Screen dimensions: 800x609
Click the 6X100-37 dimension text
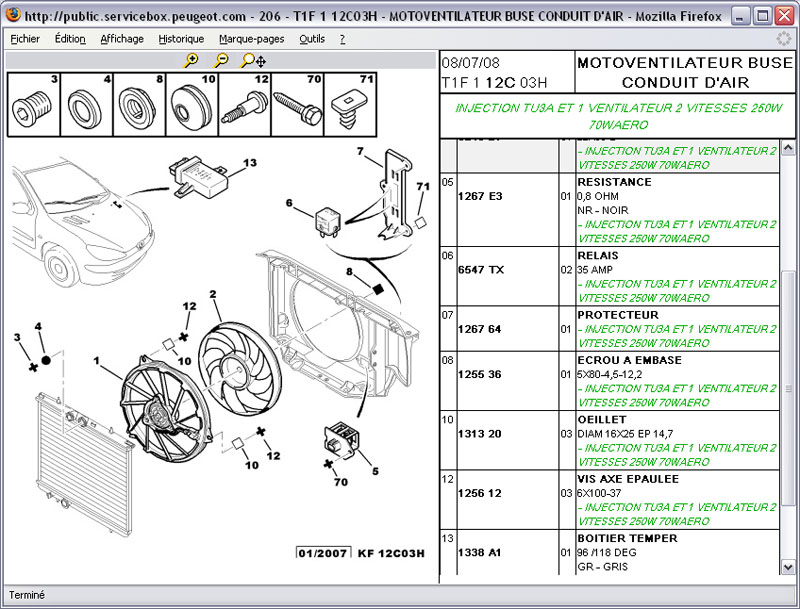[x=599, y=493]
